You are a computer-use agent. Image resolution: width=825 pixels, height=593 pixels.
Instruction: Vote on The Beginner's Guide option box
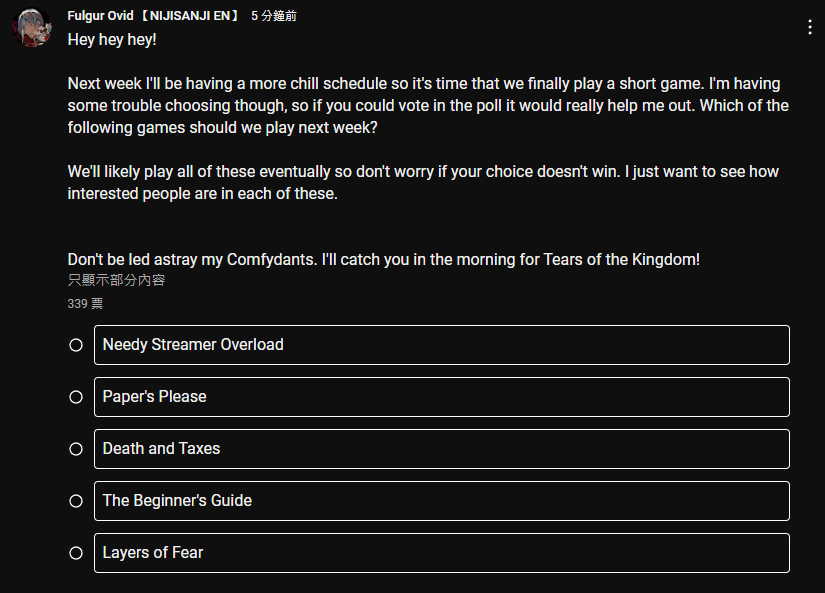[x=442, y=501]
